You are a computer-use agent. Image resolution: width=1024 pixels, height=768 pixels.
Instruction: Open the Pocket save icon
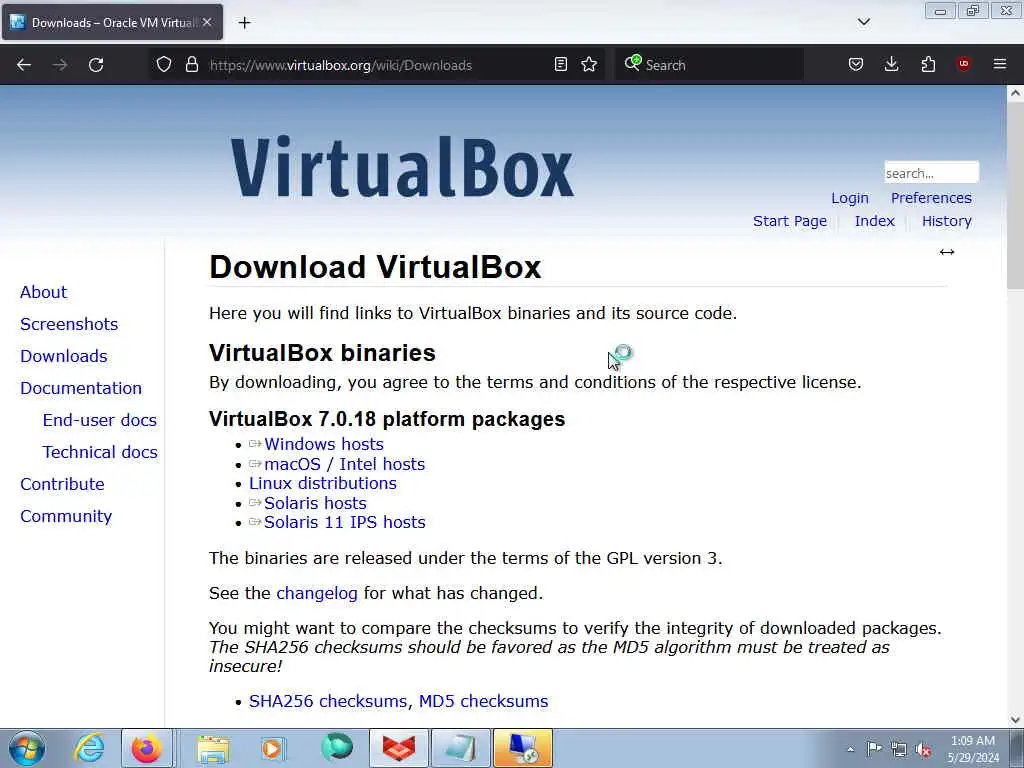point(856,64)
